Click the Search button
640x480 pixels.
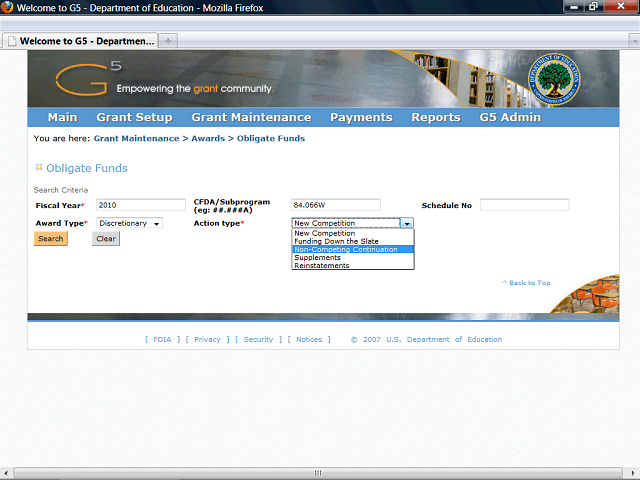[51, 239]
